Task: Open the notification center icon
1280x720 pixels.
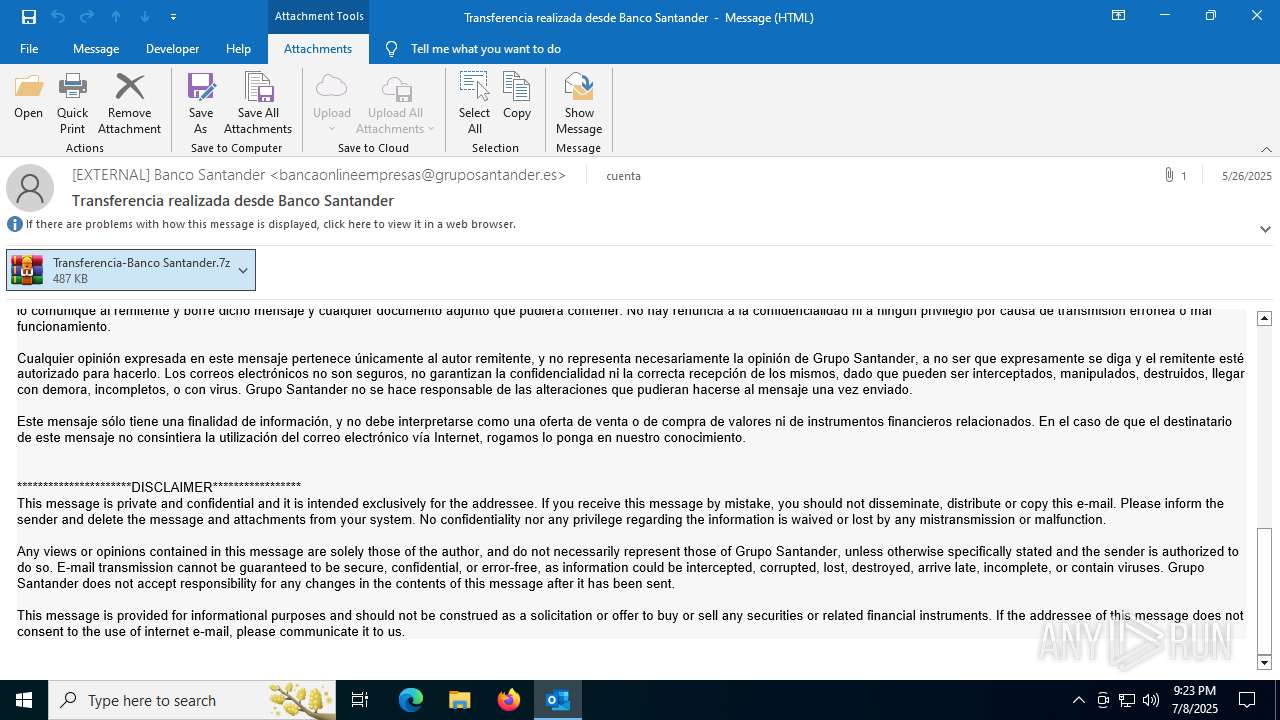Action: 1246,700
